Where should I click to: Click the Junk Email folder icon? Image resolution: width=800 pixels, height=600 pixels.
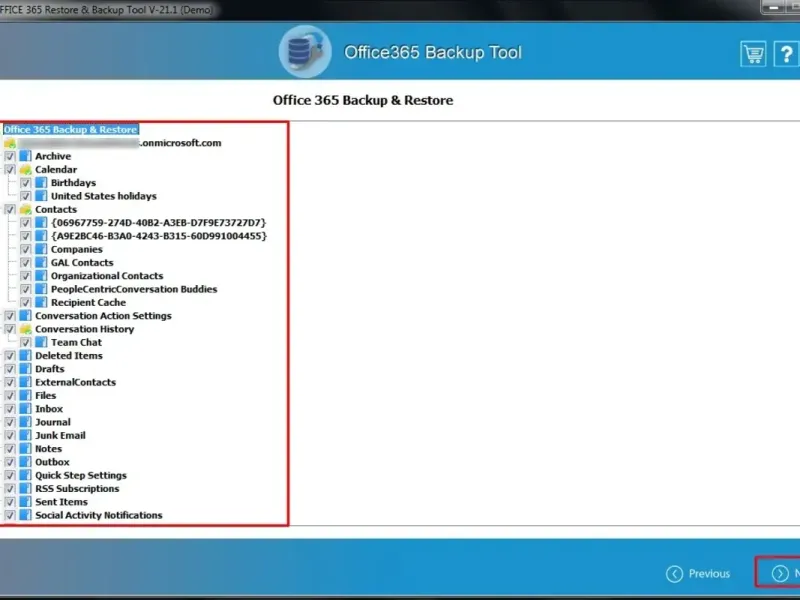26,435
